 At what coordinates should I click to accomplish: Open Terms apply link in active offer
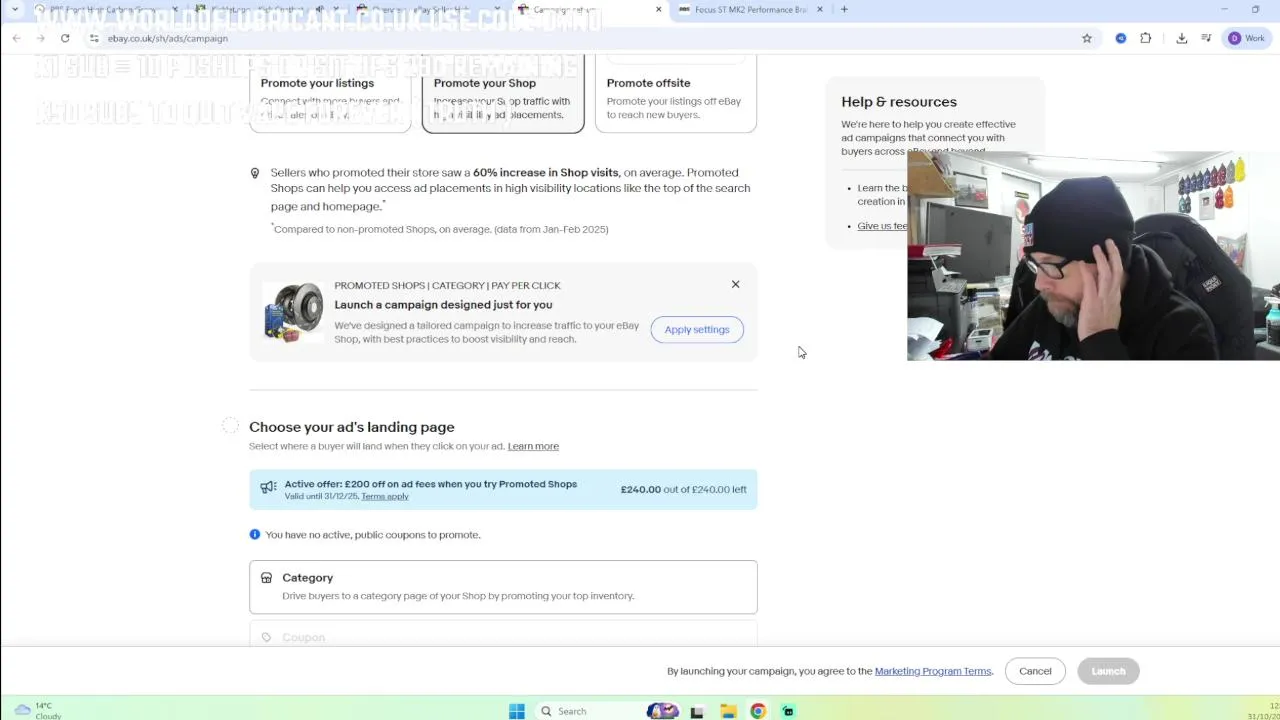(x=385, y=497)
